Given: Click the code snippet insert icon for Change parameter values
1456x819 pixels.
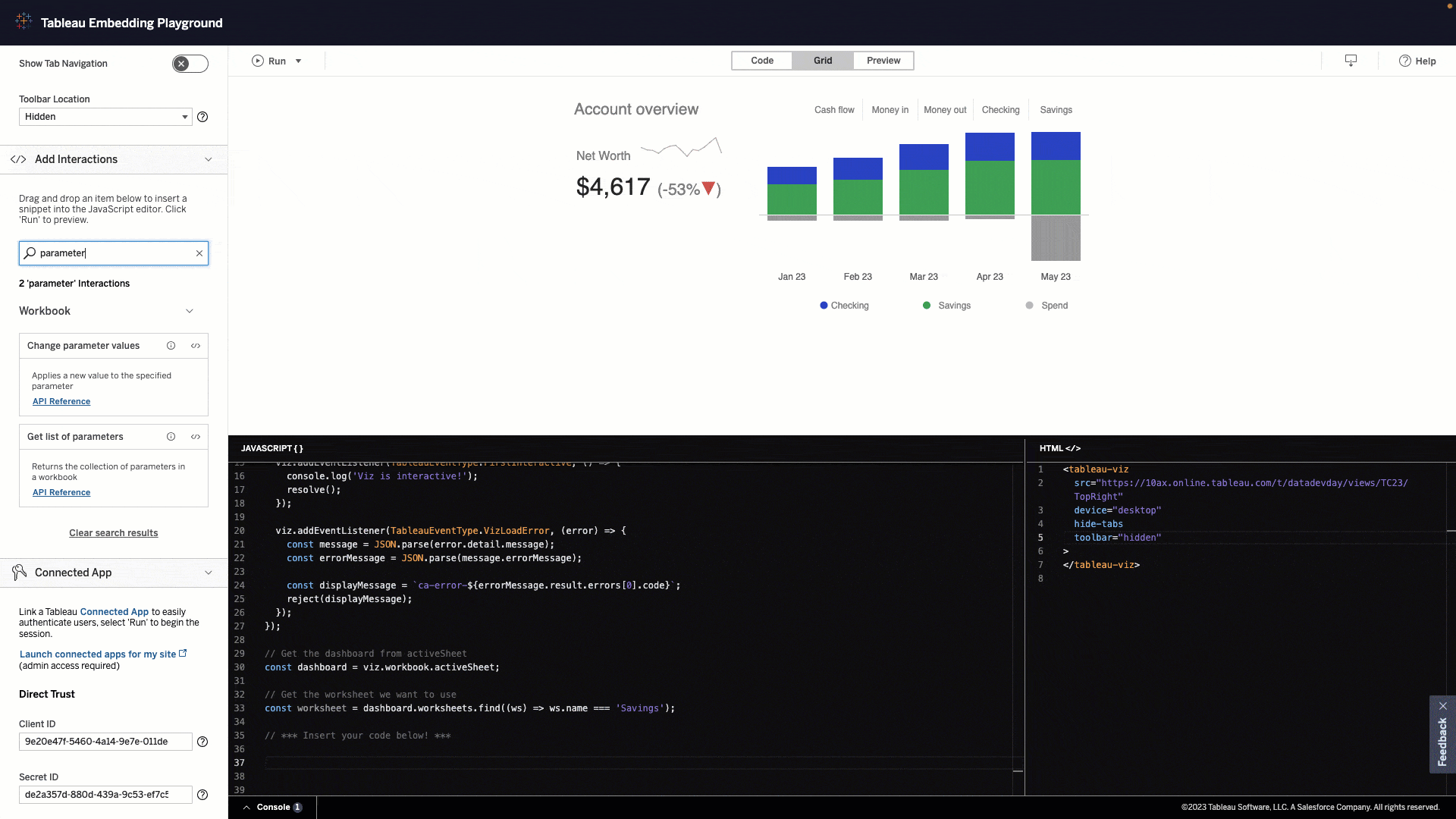Looking at the screenshot, I should point(195,345).
